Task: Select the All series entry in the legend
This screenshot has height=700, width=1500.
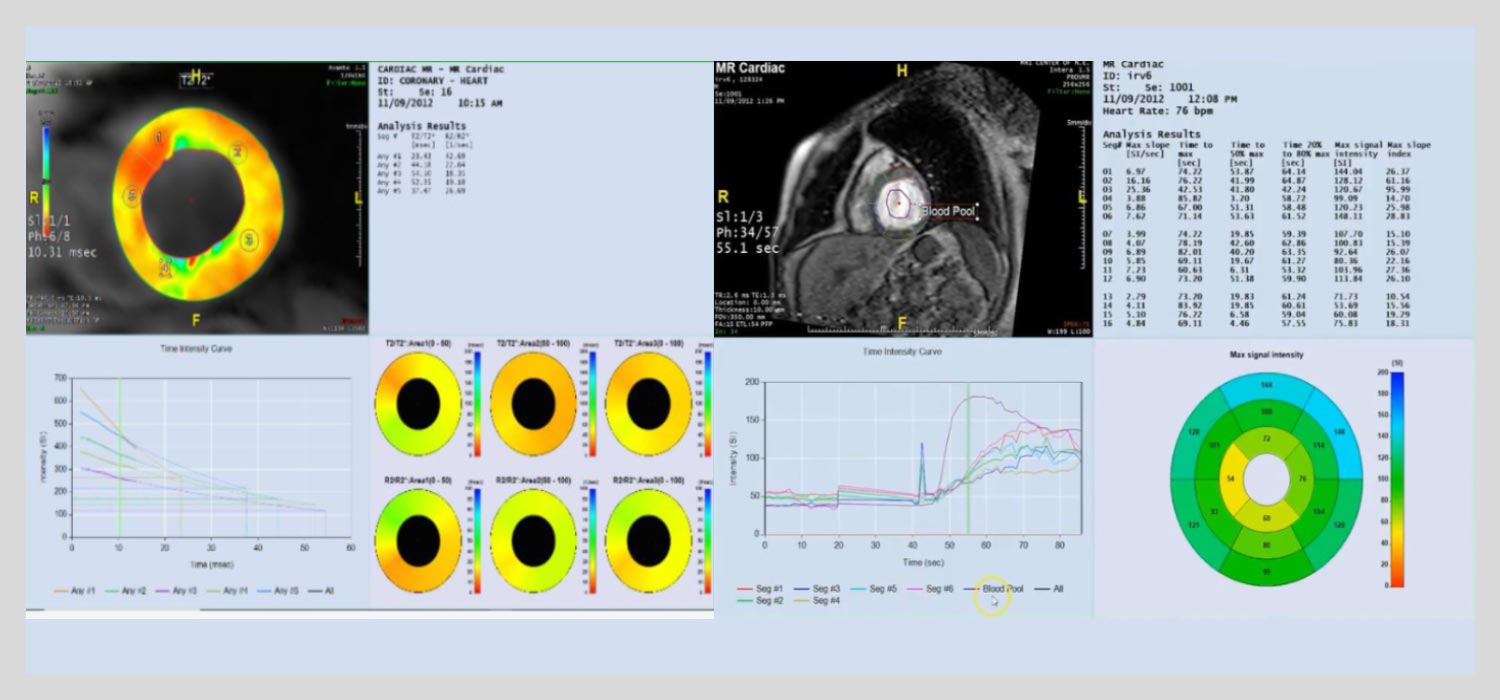Action: [1056, 589]
